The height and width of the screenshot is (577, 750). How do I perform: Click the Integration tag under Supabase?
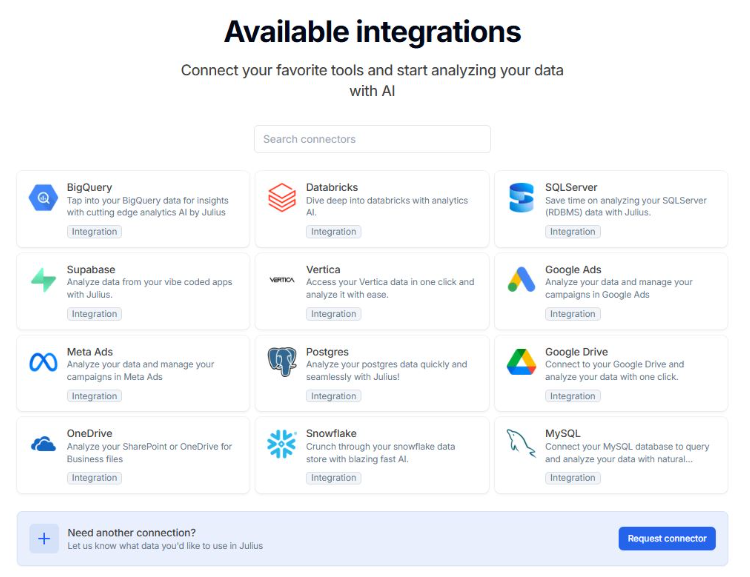(94, 314)
